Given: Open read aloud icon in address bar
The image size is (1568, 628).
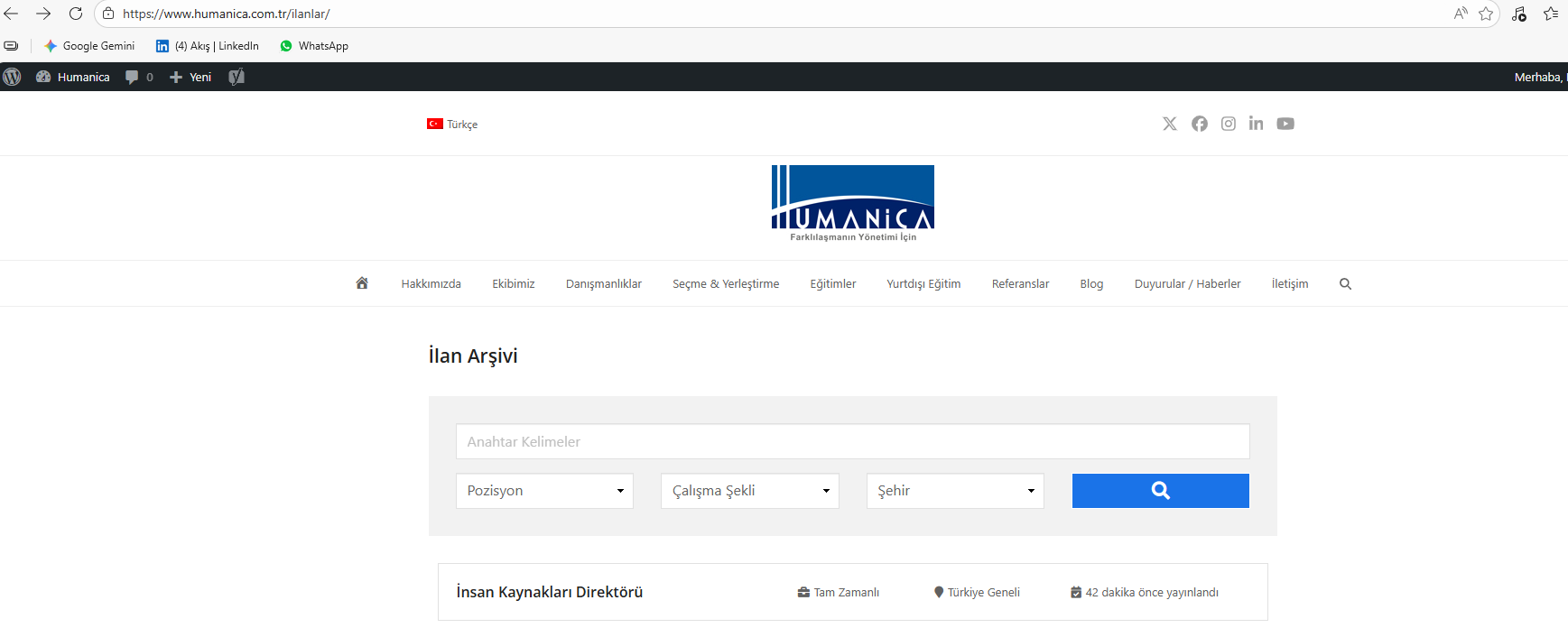Looking at the screenshot, I should [x=1461, y=14].
